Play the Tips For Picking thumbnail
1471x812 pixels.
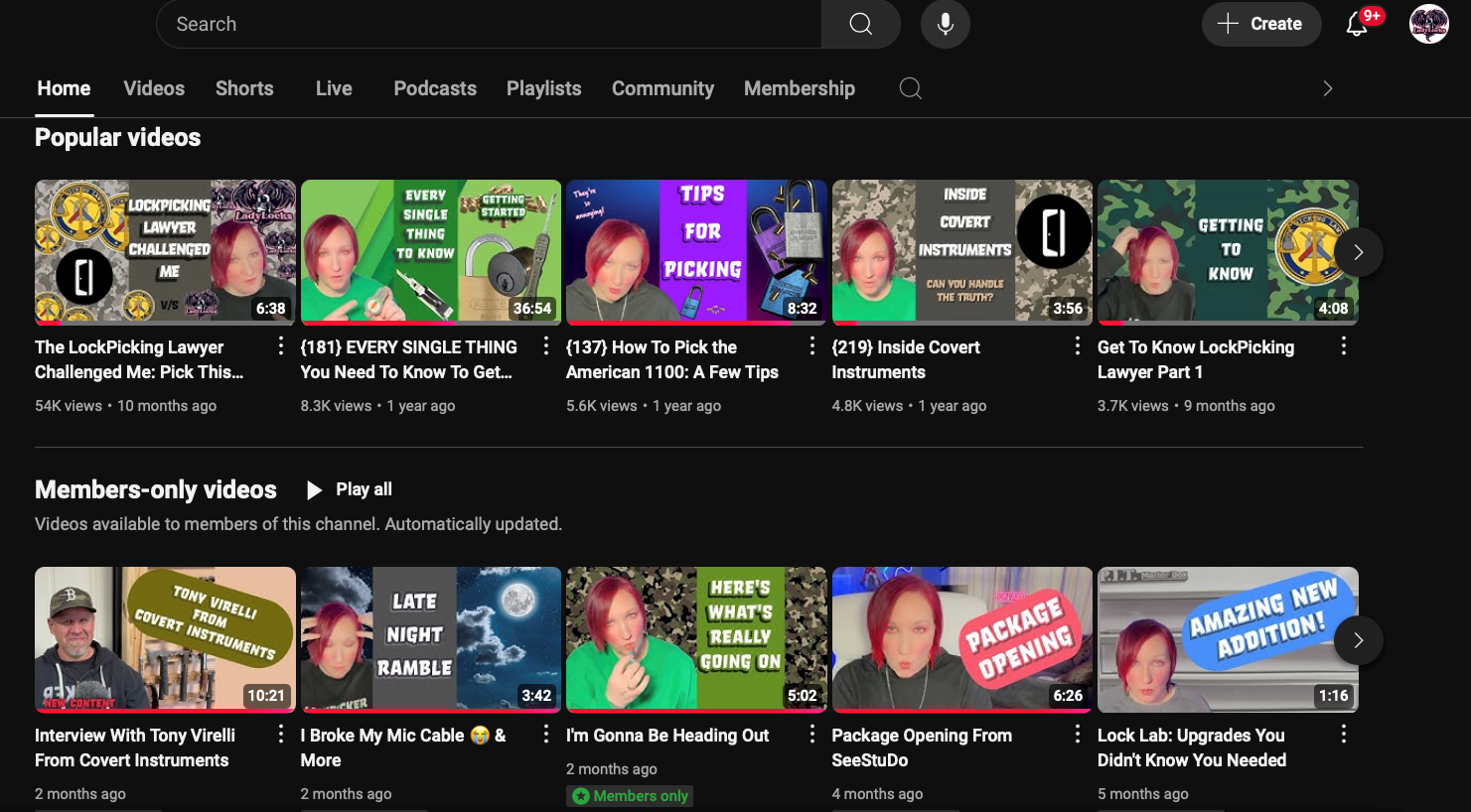pyautogui.click(x=696, y=252)
